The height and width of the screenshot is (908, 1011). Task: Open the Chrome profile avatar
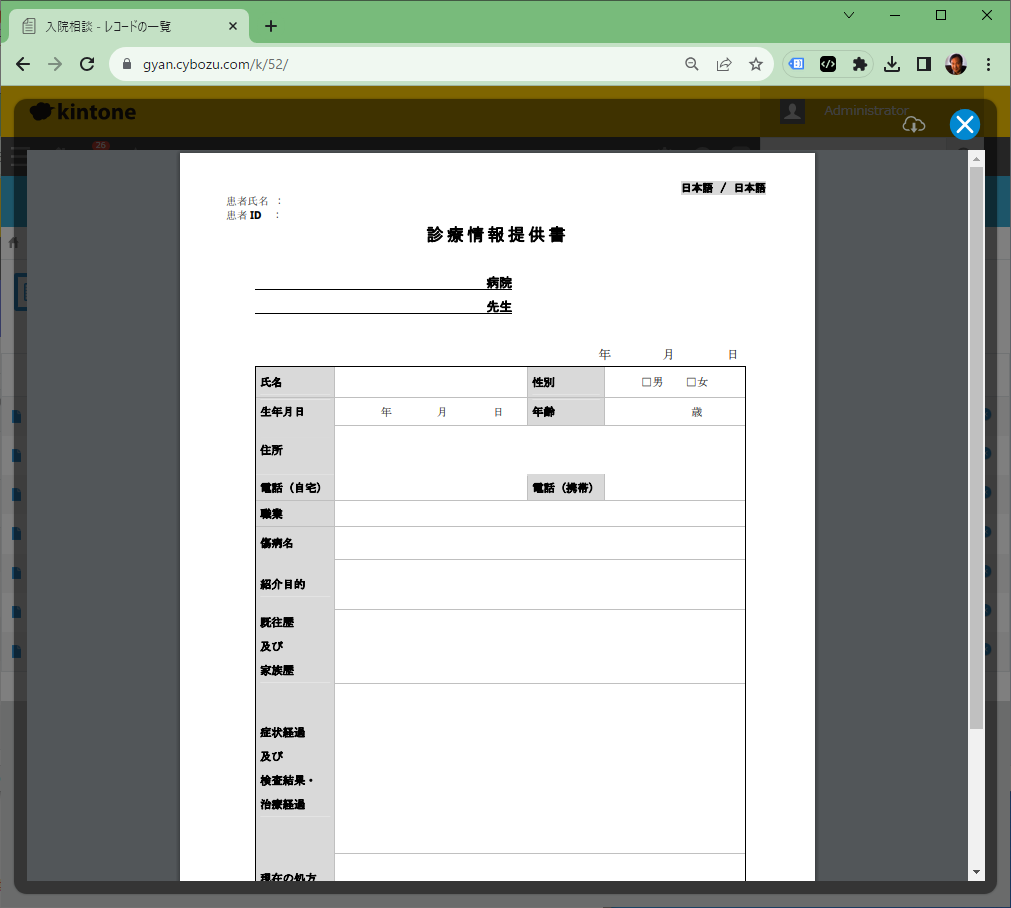point(956,64)
